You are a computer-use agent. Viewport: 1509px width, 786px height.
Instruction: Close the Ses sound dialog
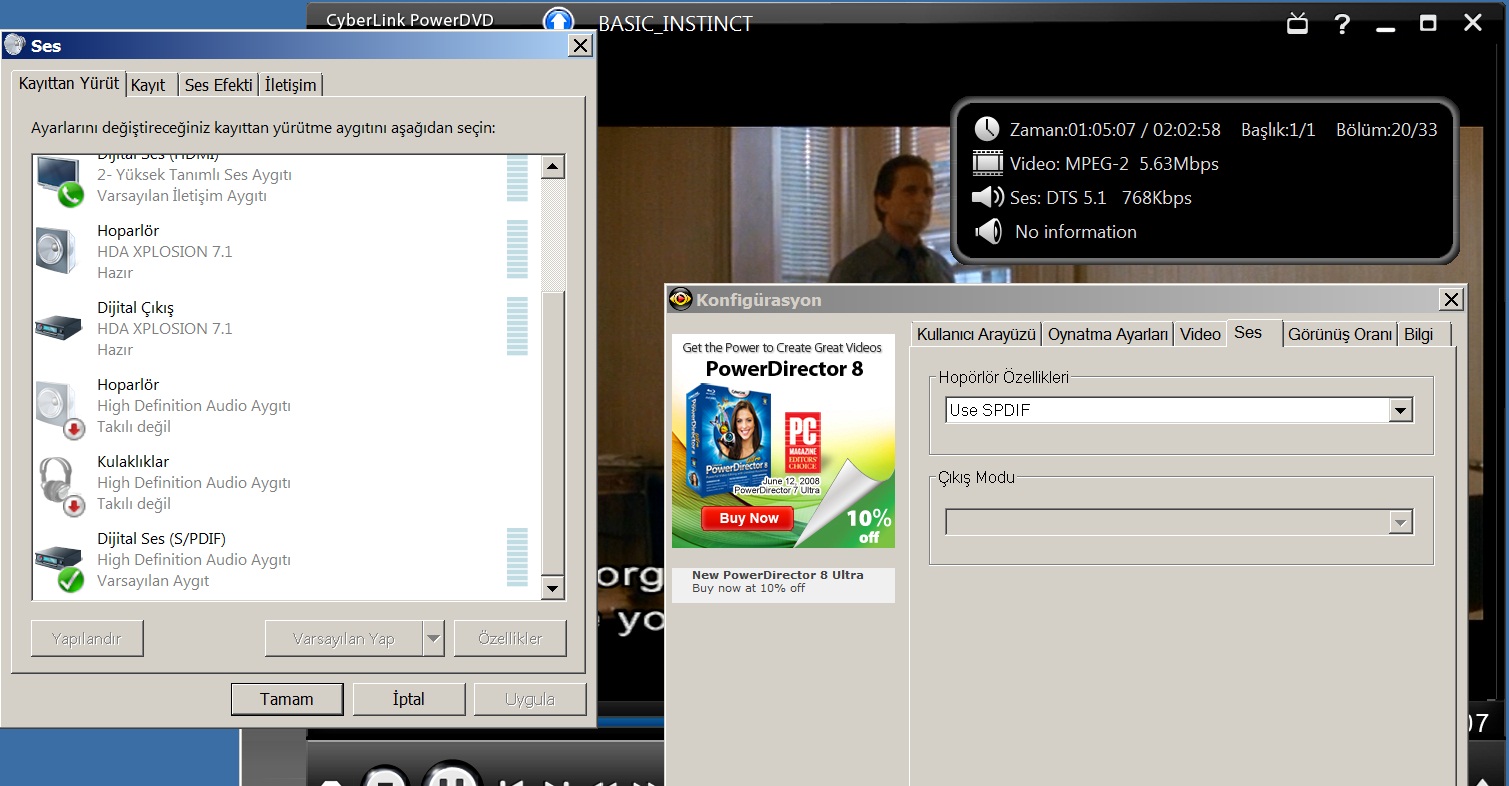pos(579,45)
